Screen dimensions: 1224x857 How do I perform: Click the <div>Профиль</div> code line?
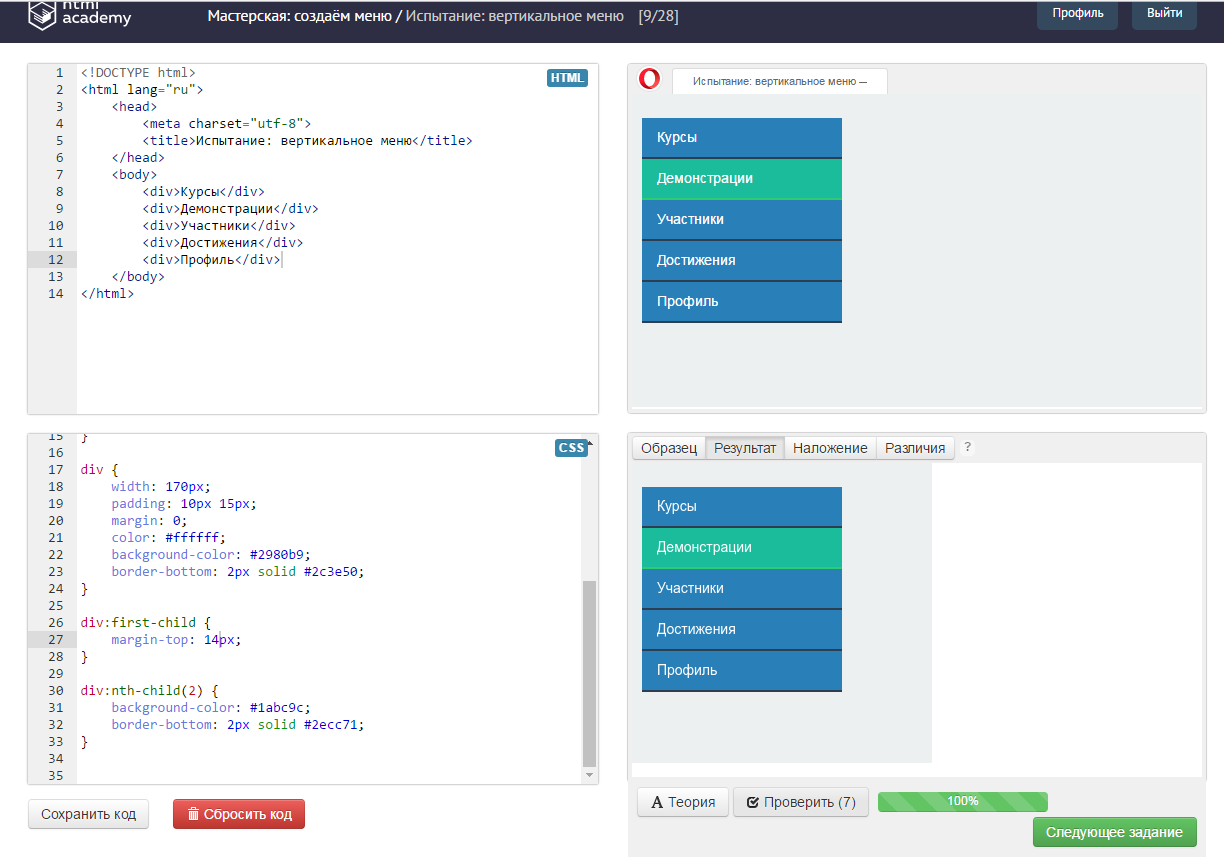pos(211,260)
